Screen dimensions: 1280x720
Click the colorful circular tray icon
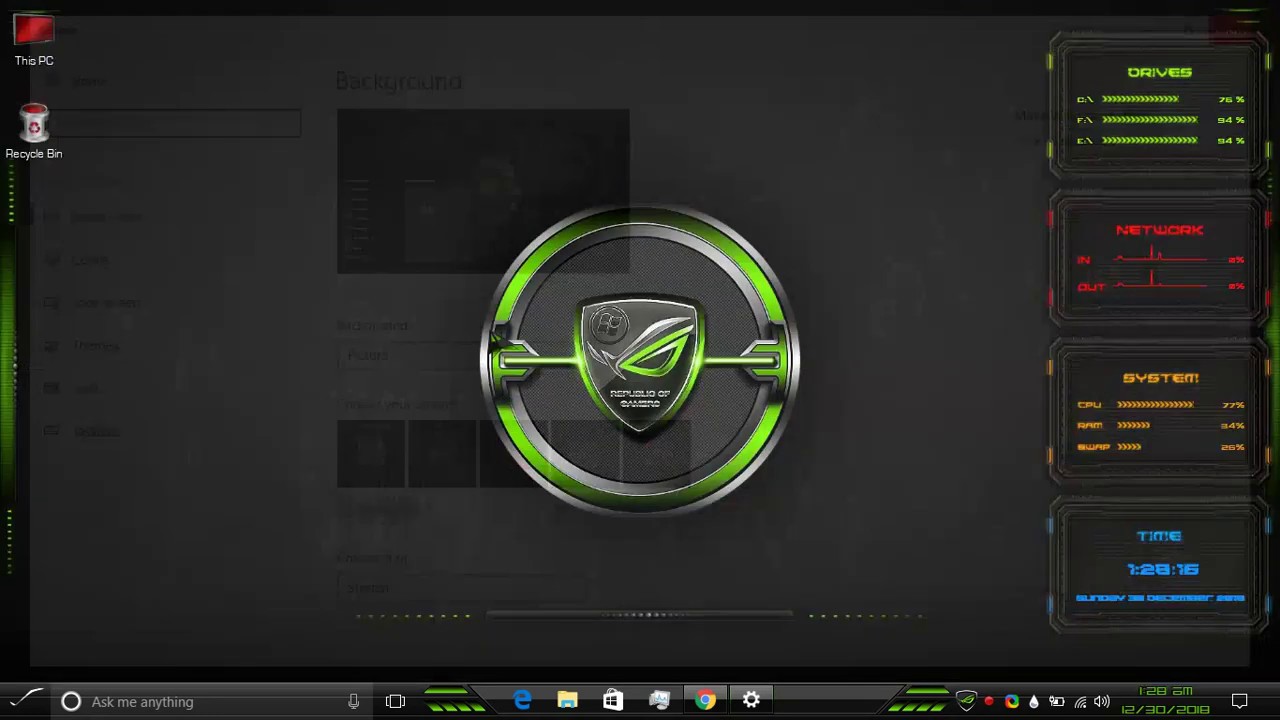pyautogui.click(x=1012, y=702)
